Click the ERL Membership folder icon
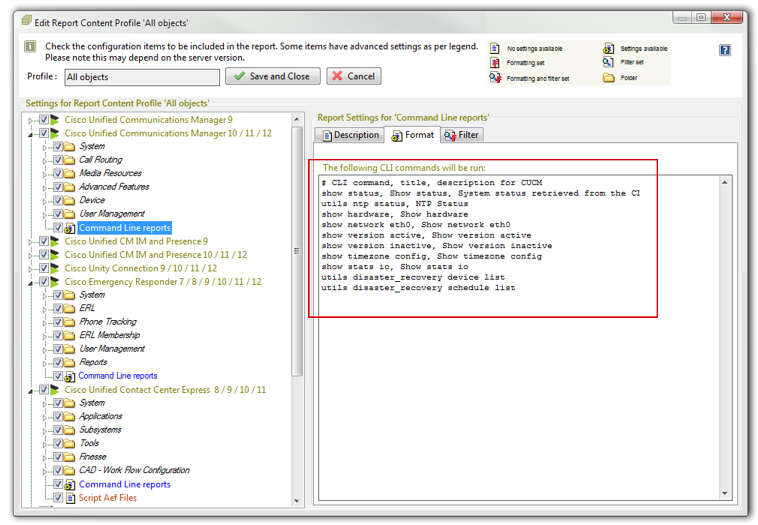Screen dimensions: 758x525 click(x=70, y=335)
